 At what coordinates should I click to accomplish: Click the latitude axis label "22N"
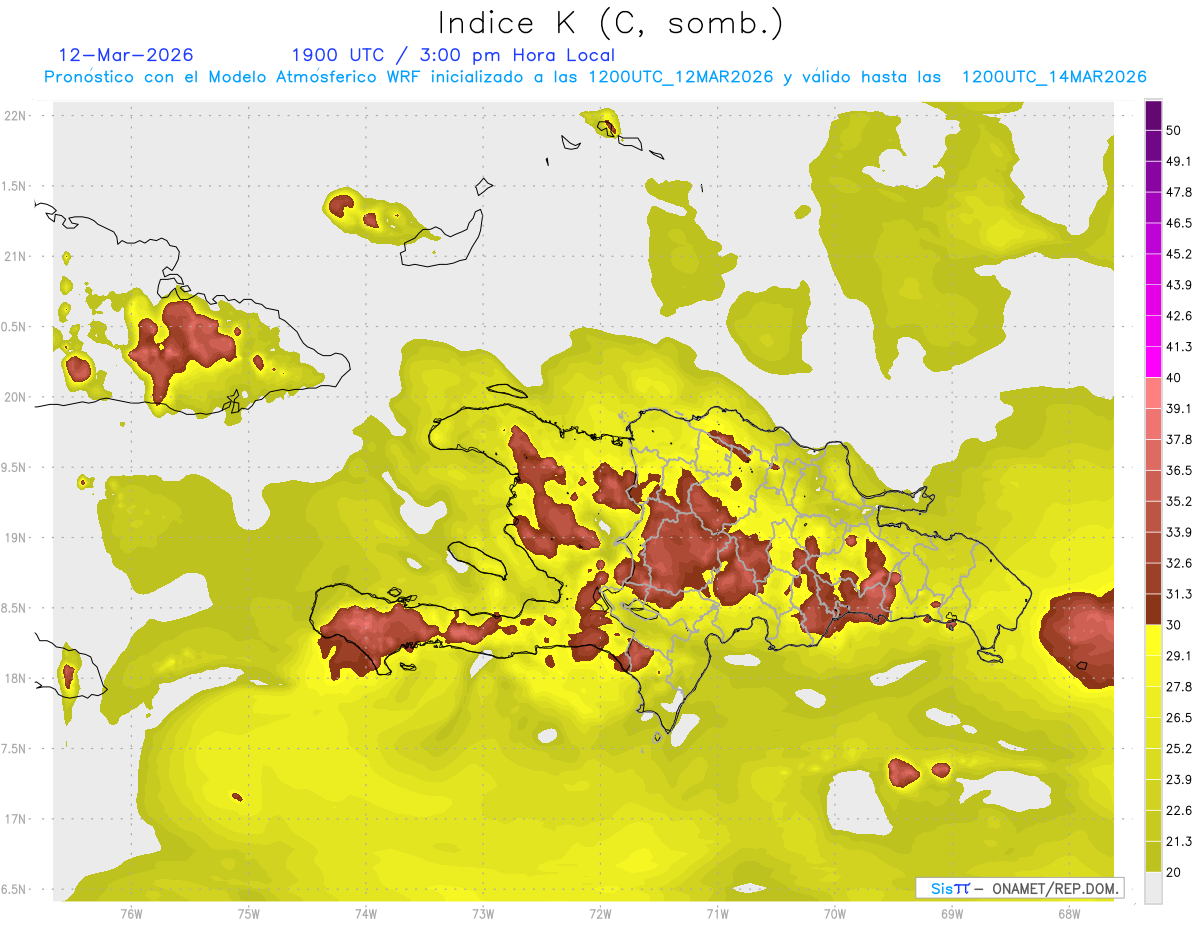pyautogui.click(x=16, y=115)
